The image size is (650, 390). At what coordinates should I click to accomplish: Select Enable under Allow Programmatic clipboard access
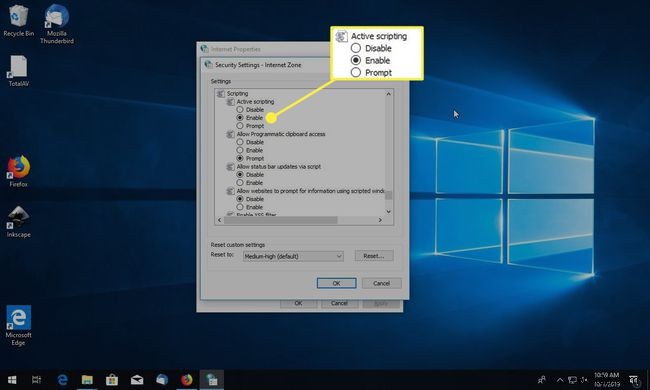[250, 150]
